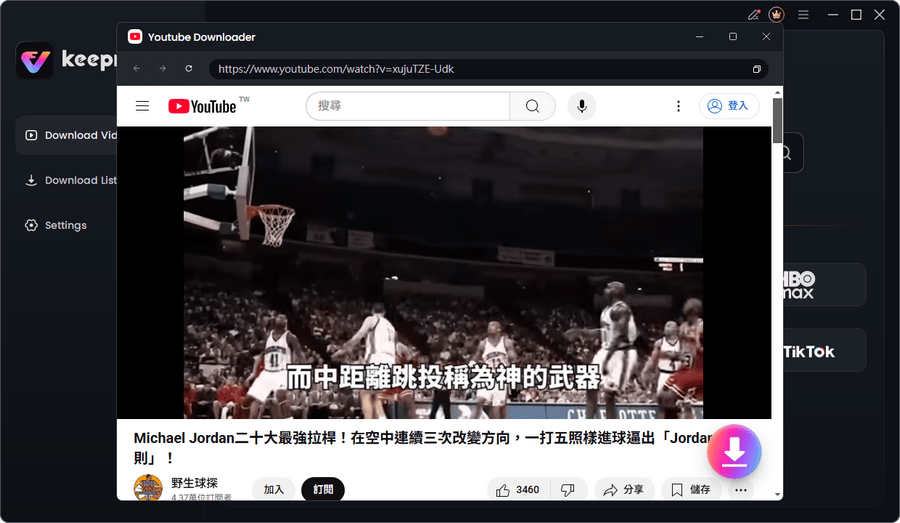
Task: Like the video with 3460 likes
Action: (x=518, y=490)
